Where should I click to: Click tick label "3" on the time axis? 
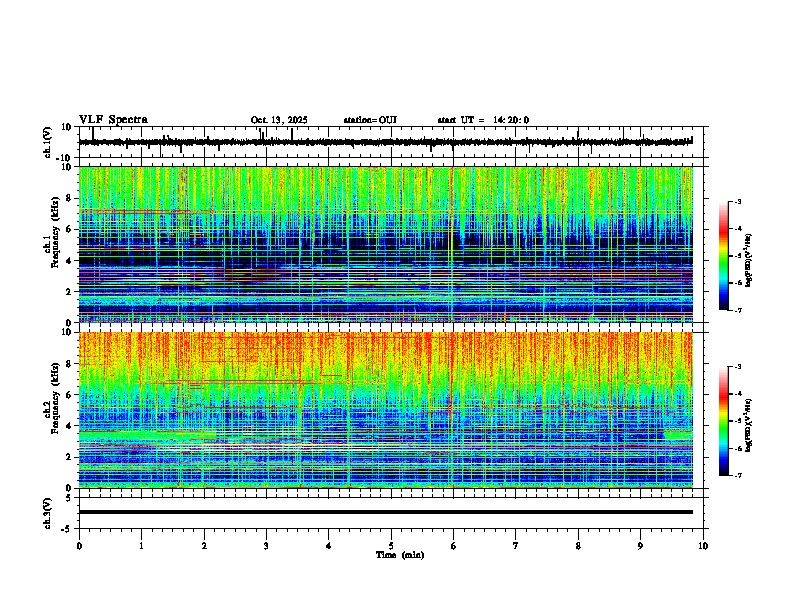[266, 546]
